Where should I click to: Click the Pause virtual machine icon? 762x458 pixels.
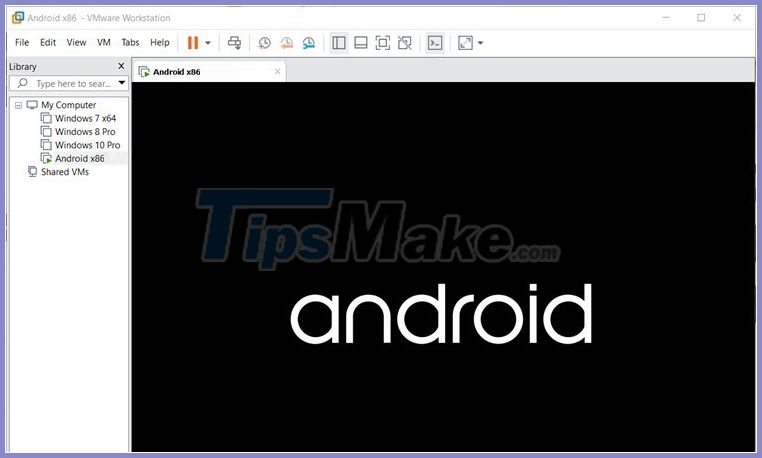(193, 43)
